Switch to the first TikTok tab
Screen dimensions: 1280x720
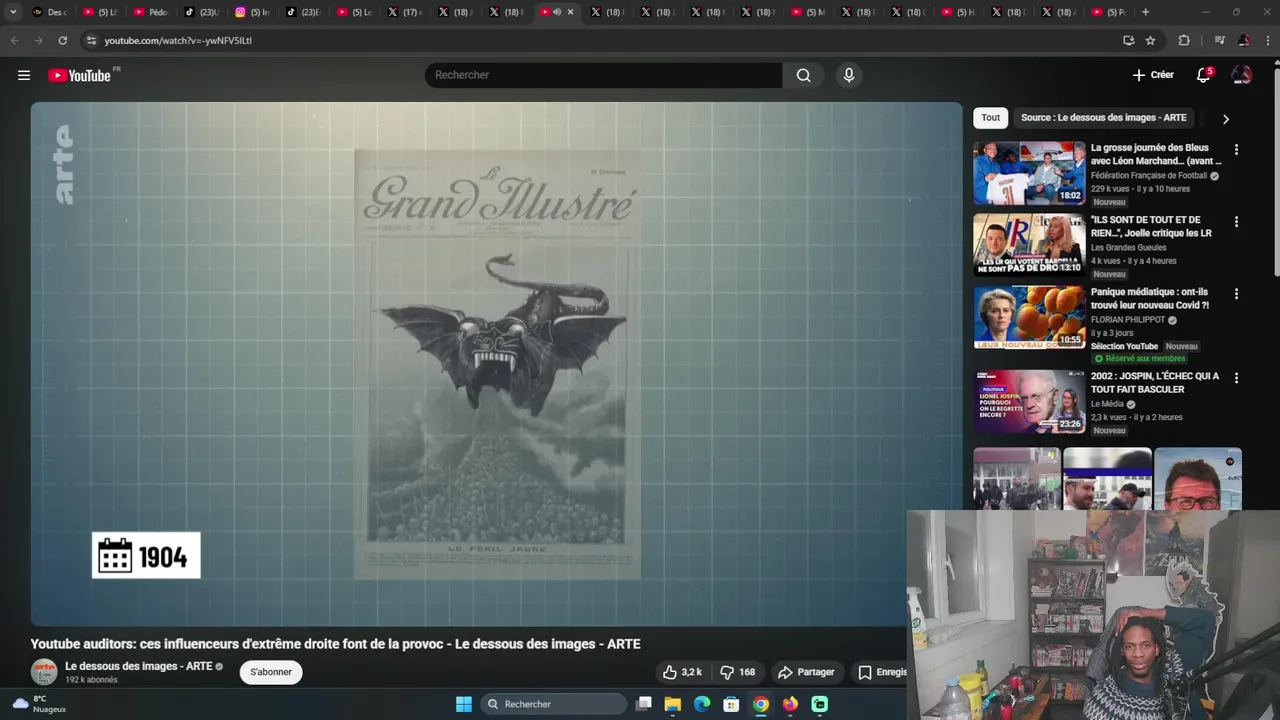[x=202, y=12]
